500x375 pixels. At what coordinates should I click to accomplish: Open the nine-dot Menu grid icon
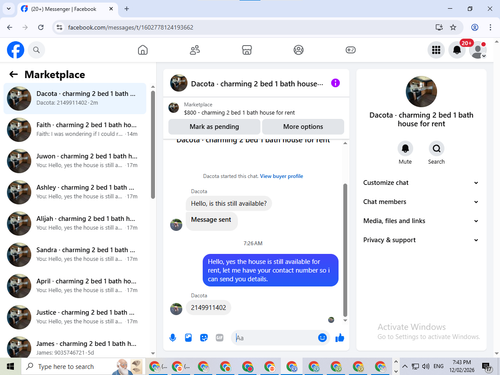click(436, 50)
